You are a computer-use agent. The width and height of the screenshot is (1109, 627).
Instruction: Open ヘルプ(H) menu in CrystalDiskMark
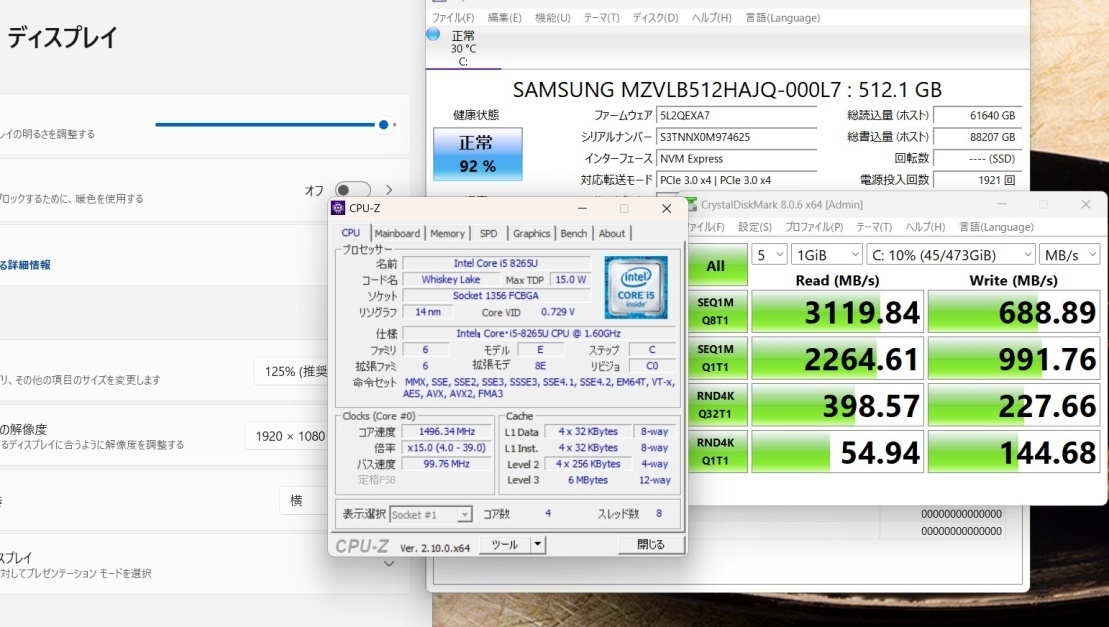tap(925, 227)
